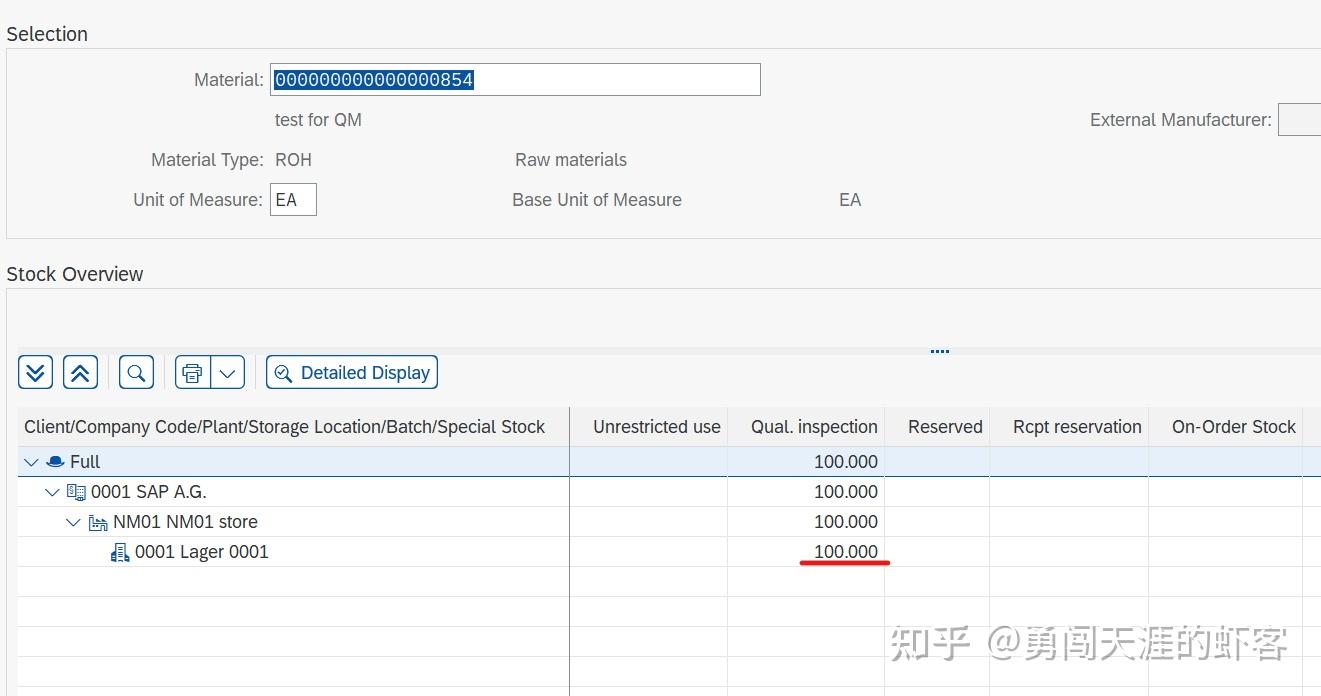Click the company code icon beside 0001 SAP A.G.
The width and height of the screenshot is (1321, 696).
pos(76,491)
